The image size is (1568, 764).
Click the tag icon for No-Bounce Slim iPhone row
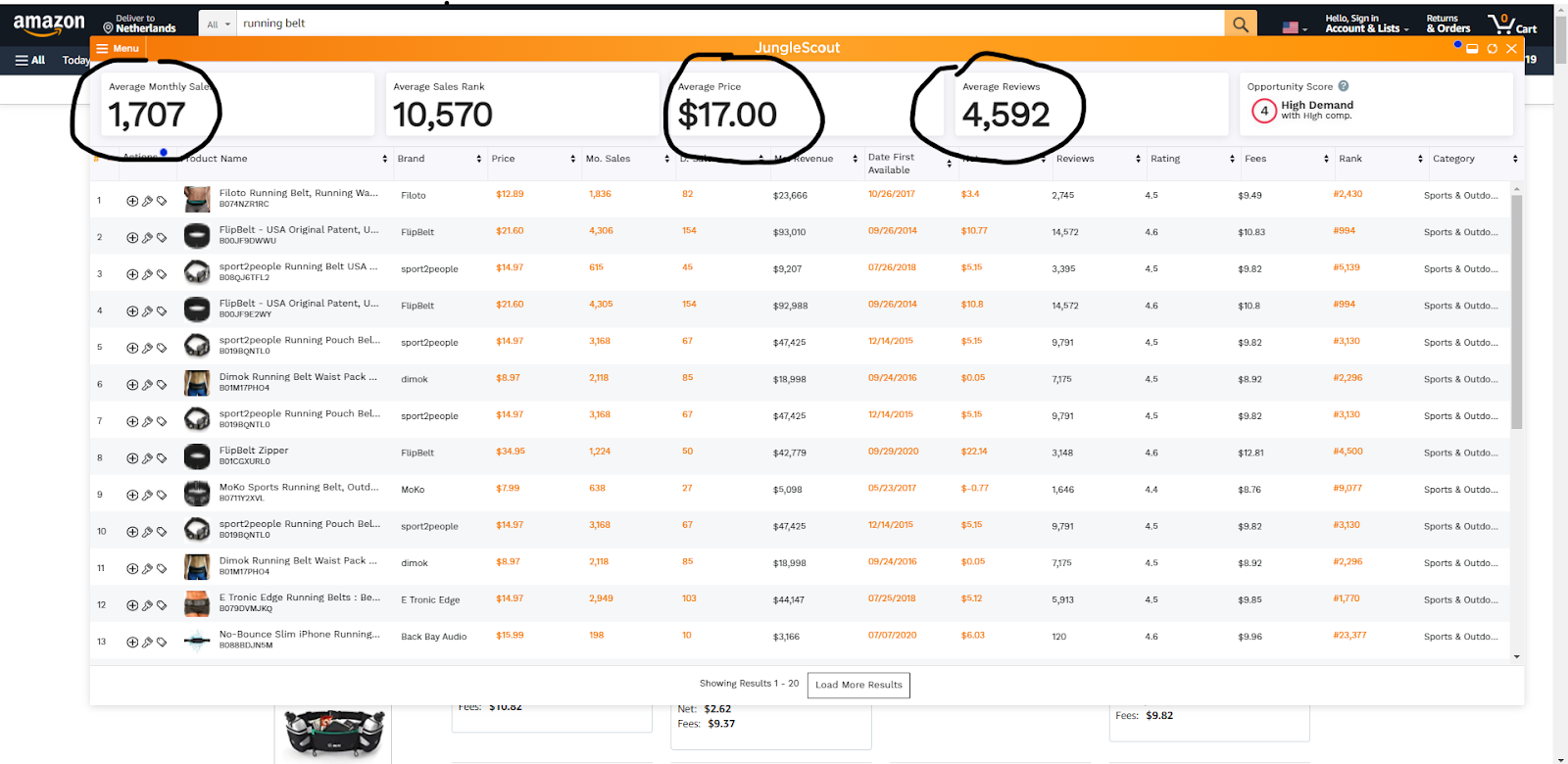click(162, 642)
